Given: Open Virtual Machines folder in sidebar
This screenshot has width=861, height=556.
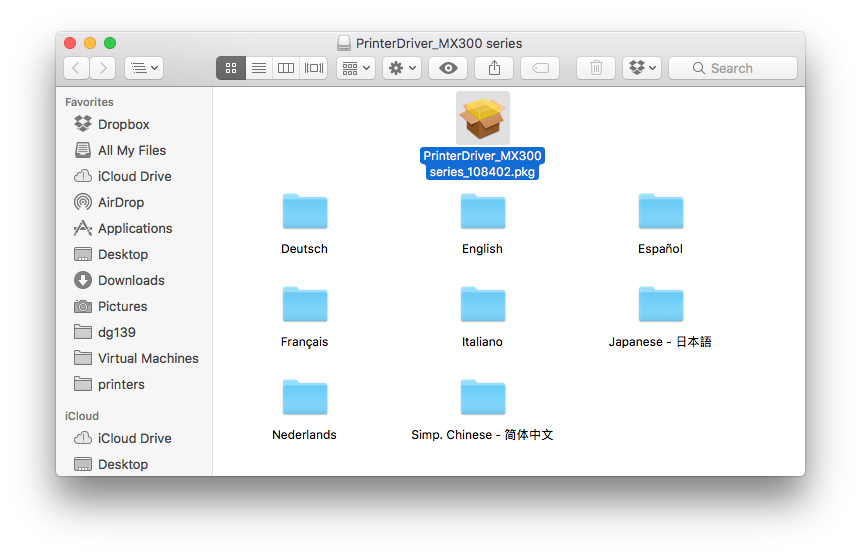Looking at the screenshot, I should tap(134, 358).
